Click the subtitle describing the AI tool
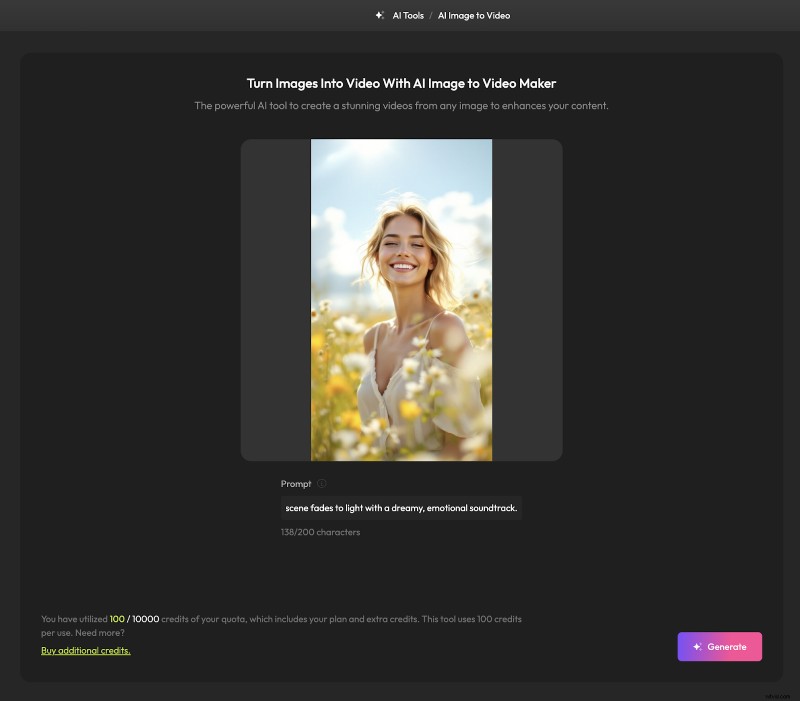This screenshot has height=701, width=800. click(400, 105)
